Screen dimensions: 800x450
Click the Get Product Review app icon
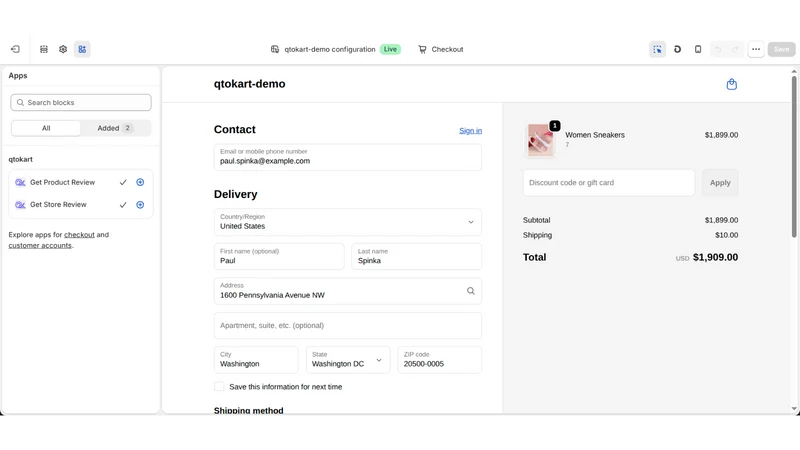[x=20, y=182]
